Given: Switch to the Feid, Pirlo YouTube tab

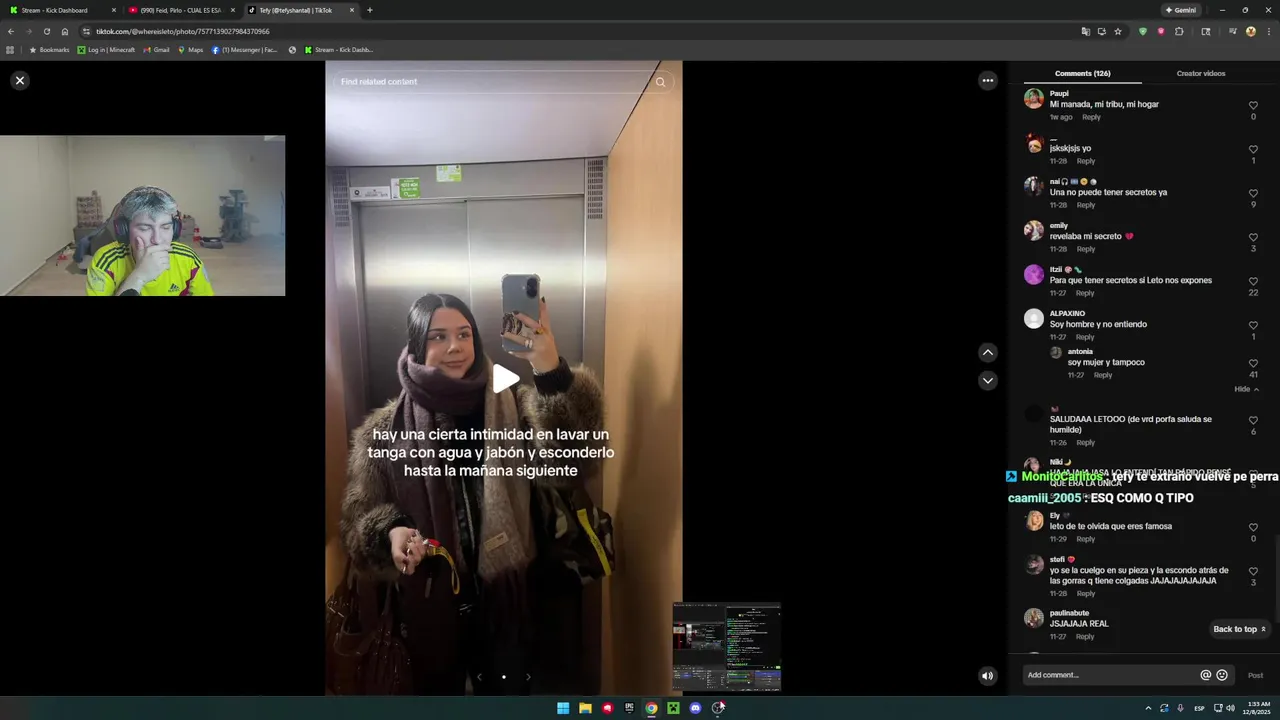Looking at the screenshot, I should [x=180, y=10].
